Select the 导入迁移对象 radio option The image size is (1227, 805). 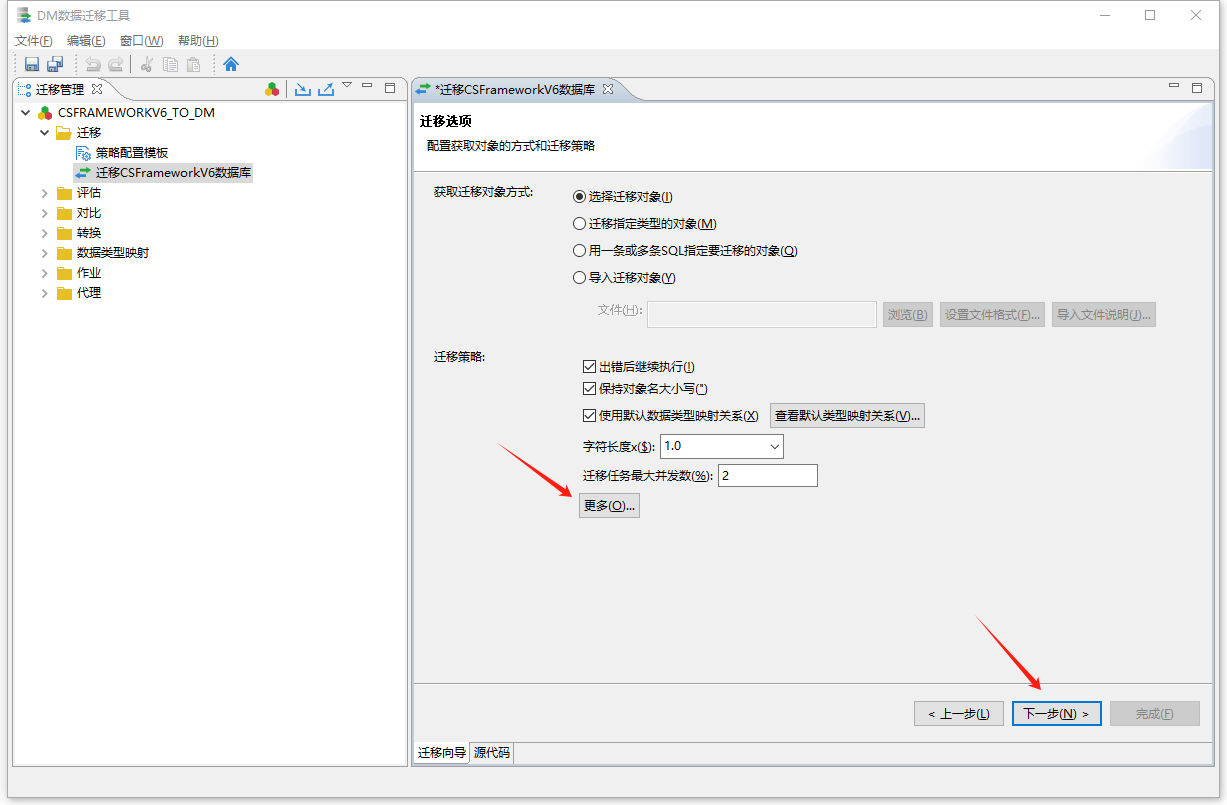pos(579,278)
